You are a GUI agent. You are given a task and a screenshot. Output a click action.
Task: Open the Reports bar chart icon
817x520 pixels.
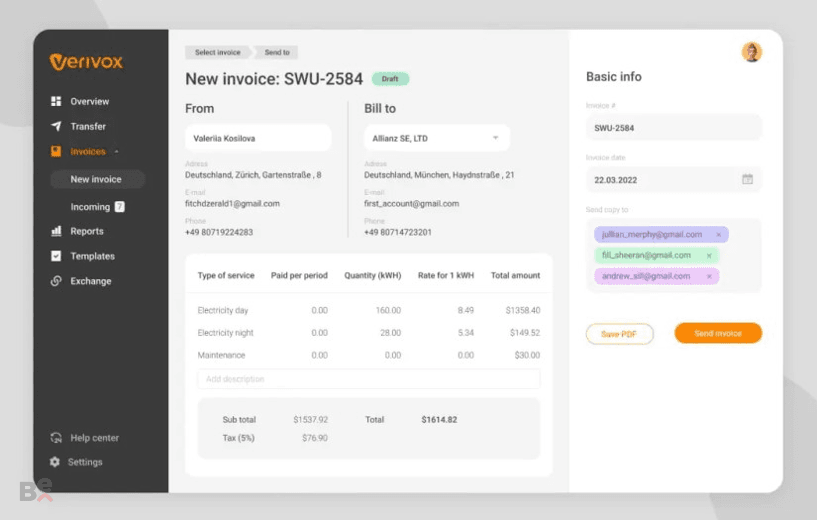[x=56, y=231]
